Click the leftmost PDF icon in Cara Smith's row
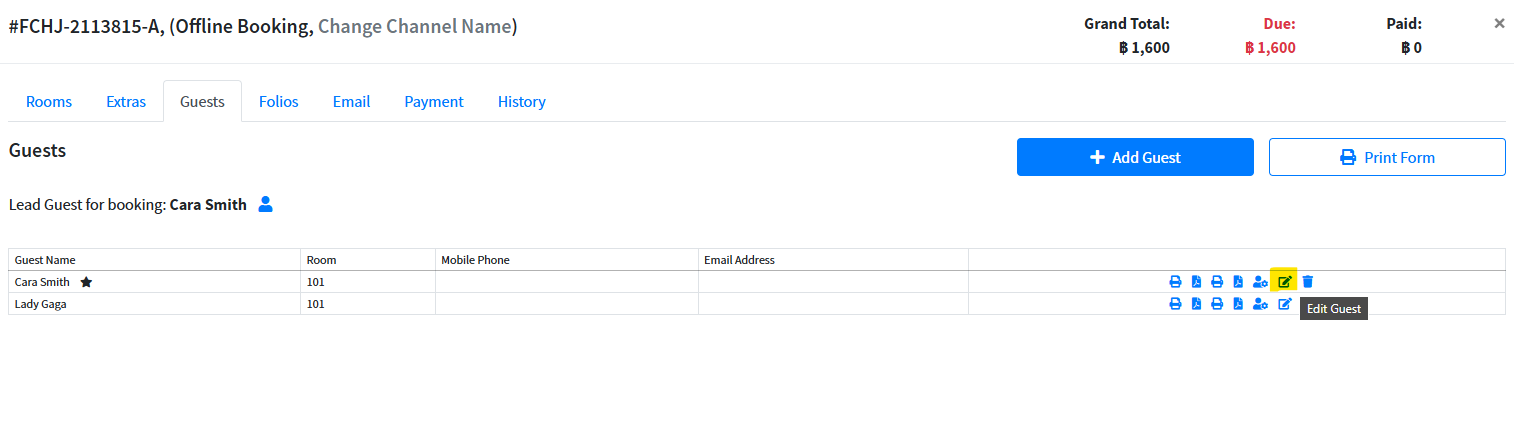 [x=1196, y=282]
